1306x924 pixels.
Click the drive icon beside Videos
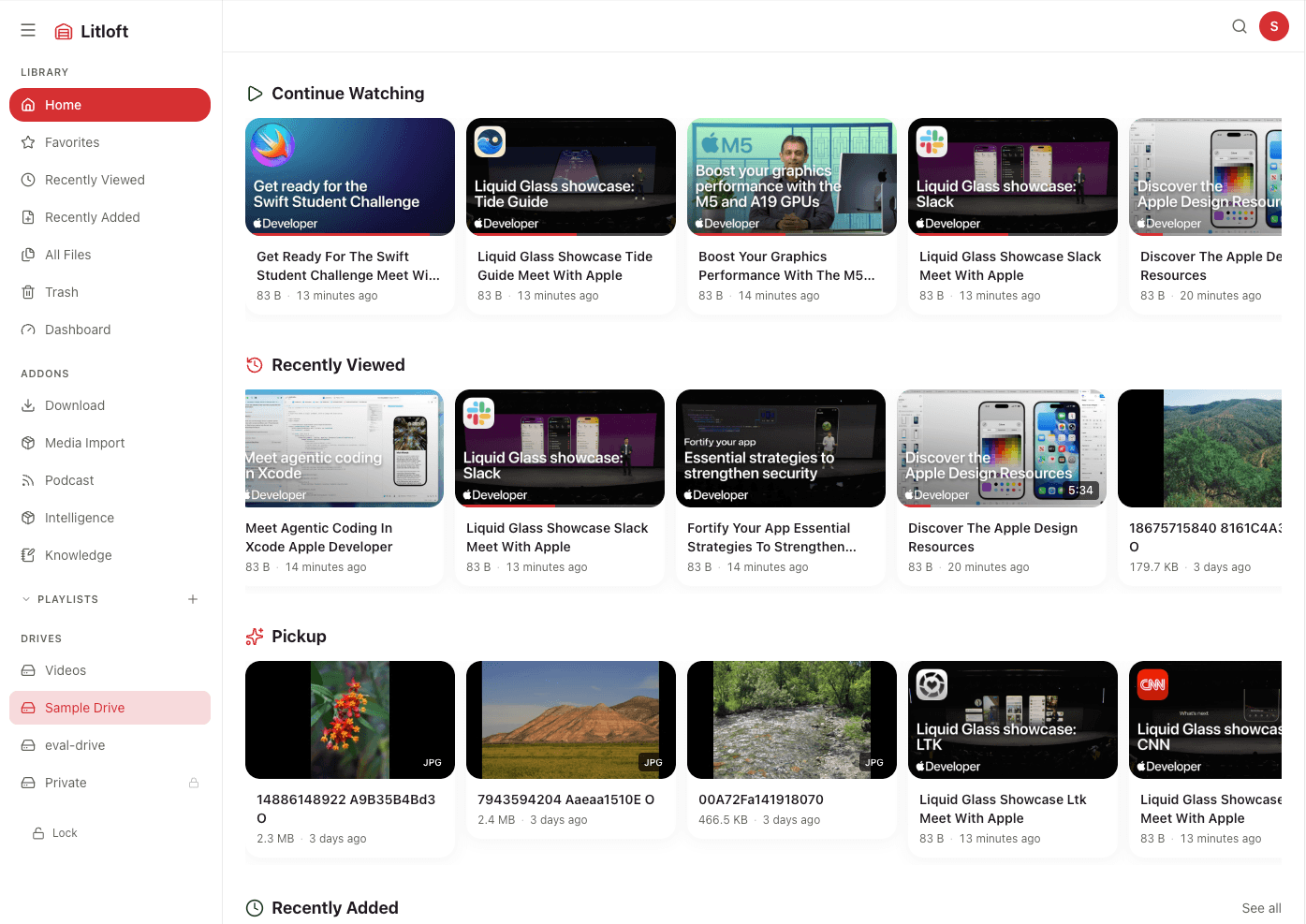(28, 670)
